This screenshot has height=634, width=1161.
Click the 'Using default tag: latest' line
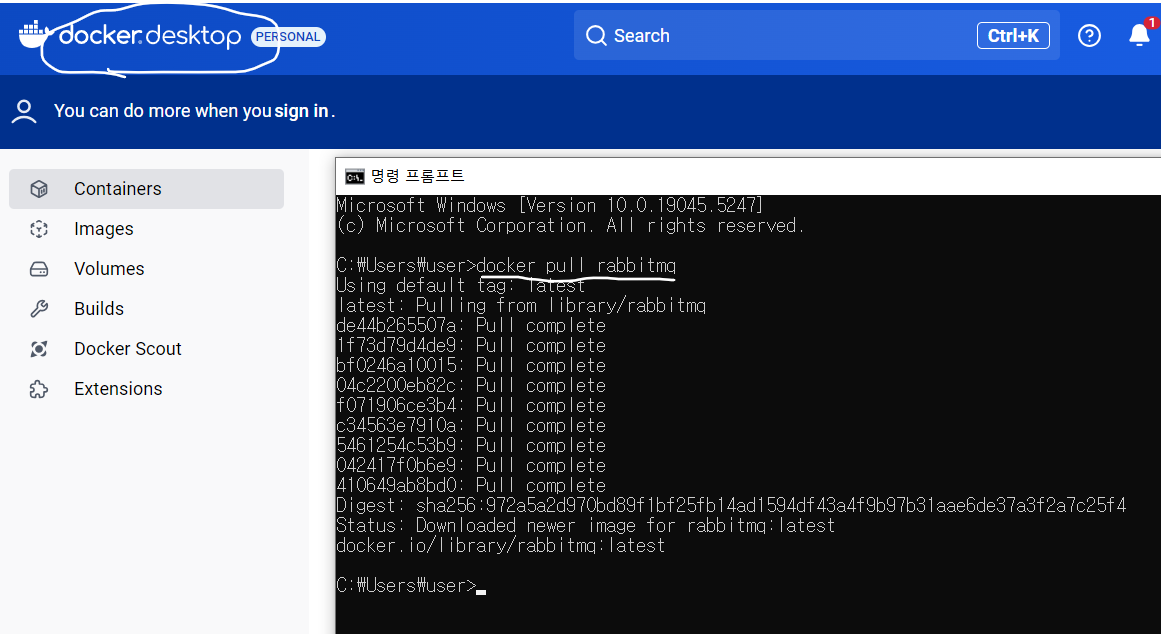[461, 285]
